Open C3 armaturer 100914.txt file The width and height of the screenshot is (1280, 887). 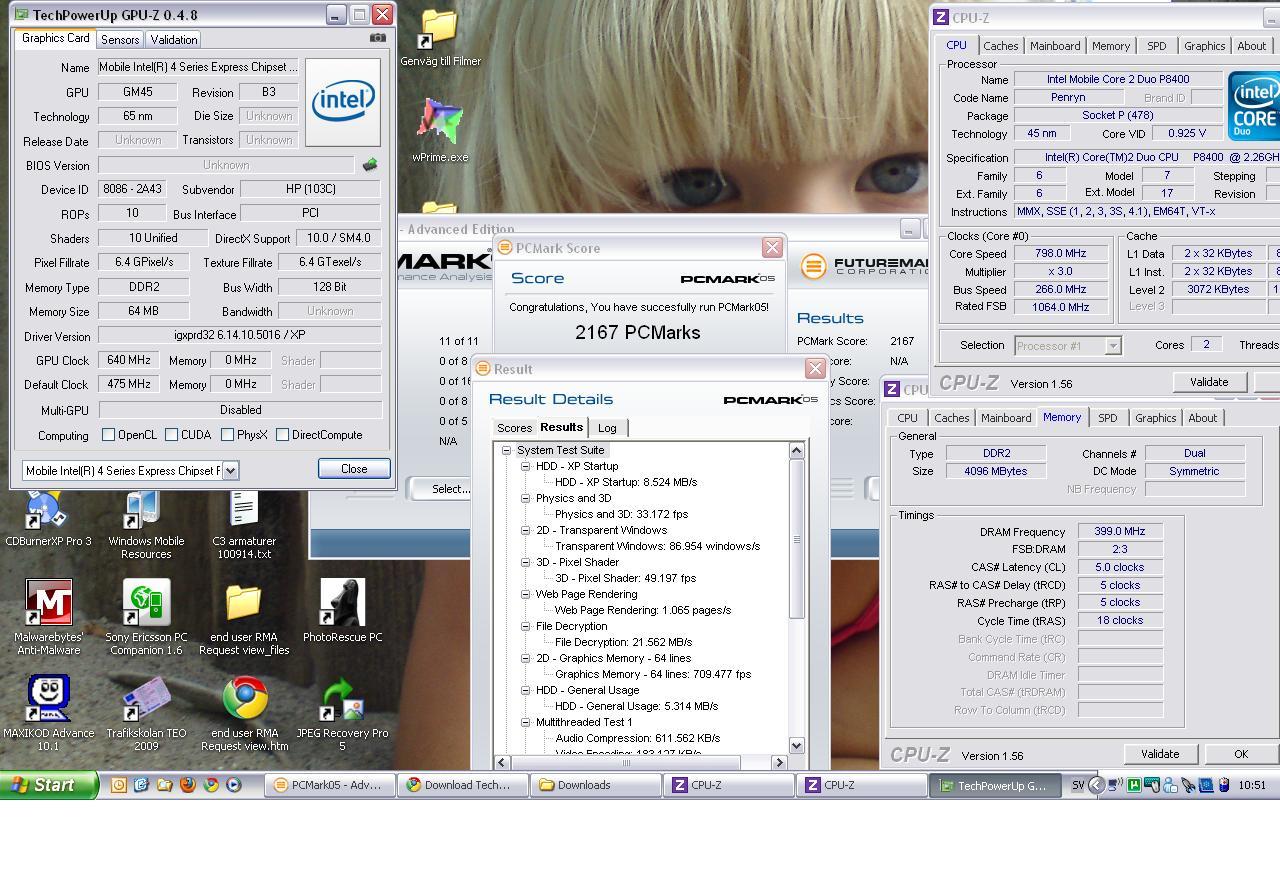244,524
